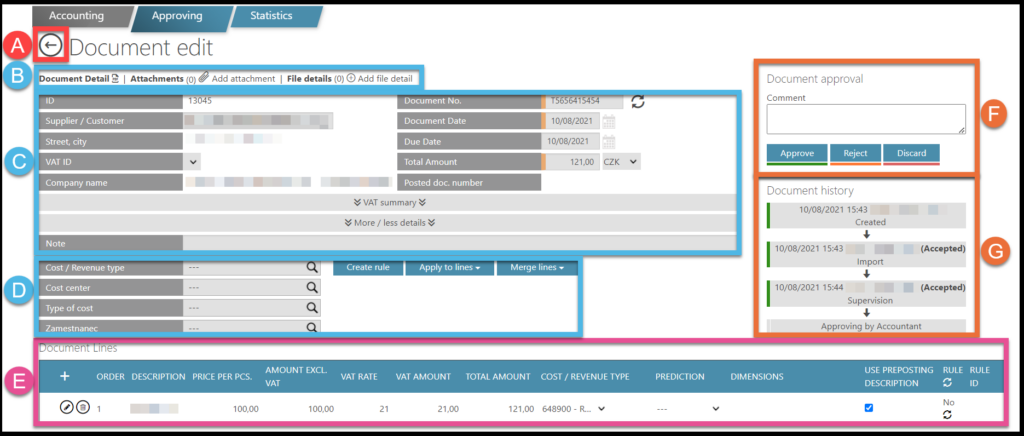1024x436 pixels.
Task: Toggle Use preposting description checkbox for line 1
Action: point(869,408)
